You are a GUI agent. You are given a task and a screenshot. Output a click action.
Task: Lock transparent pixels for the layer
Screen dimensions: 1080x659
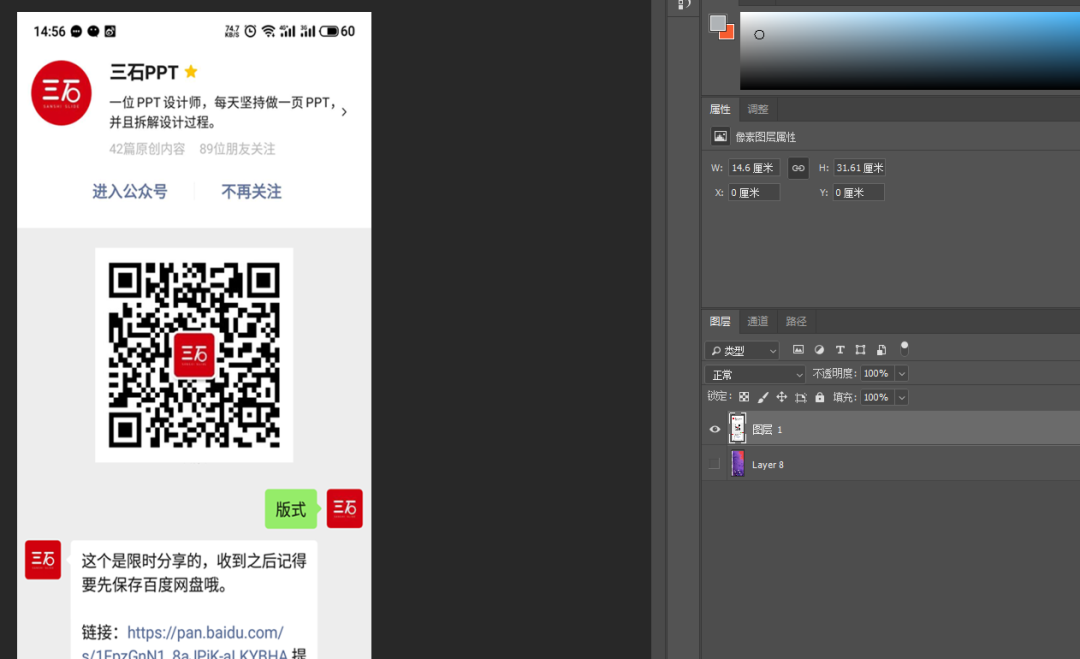point(744,397)
